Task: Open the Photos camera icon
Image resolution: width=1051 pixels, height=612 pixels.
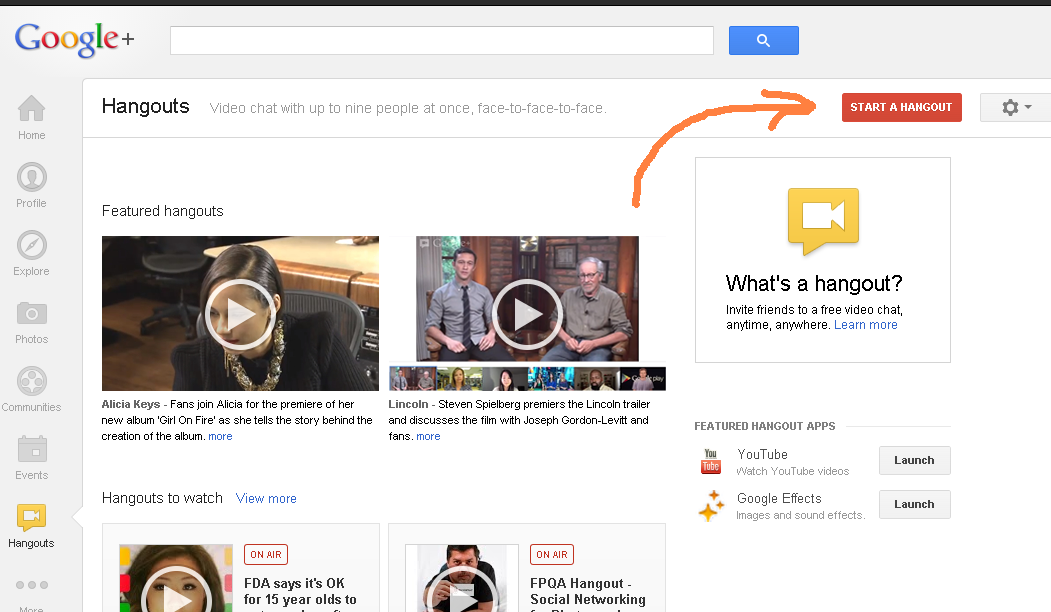Action: (x=32, y=313)
